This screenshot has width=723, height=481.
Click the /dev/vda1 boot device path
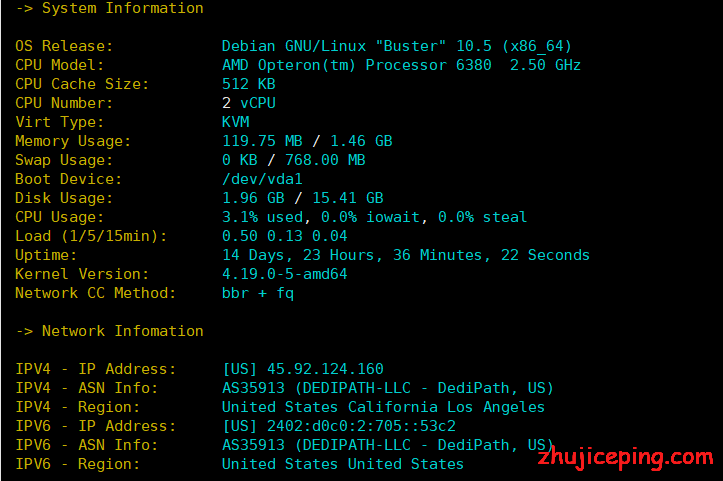262,179
